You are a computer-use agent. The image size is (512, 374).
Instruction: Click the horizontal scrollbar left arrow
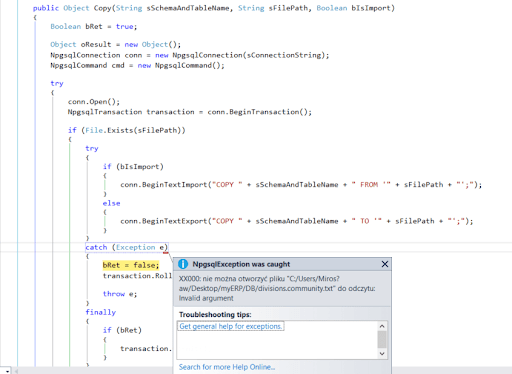[16, 371]
